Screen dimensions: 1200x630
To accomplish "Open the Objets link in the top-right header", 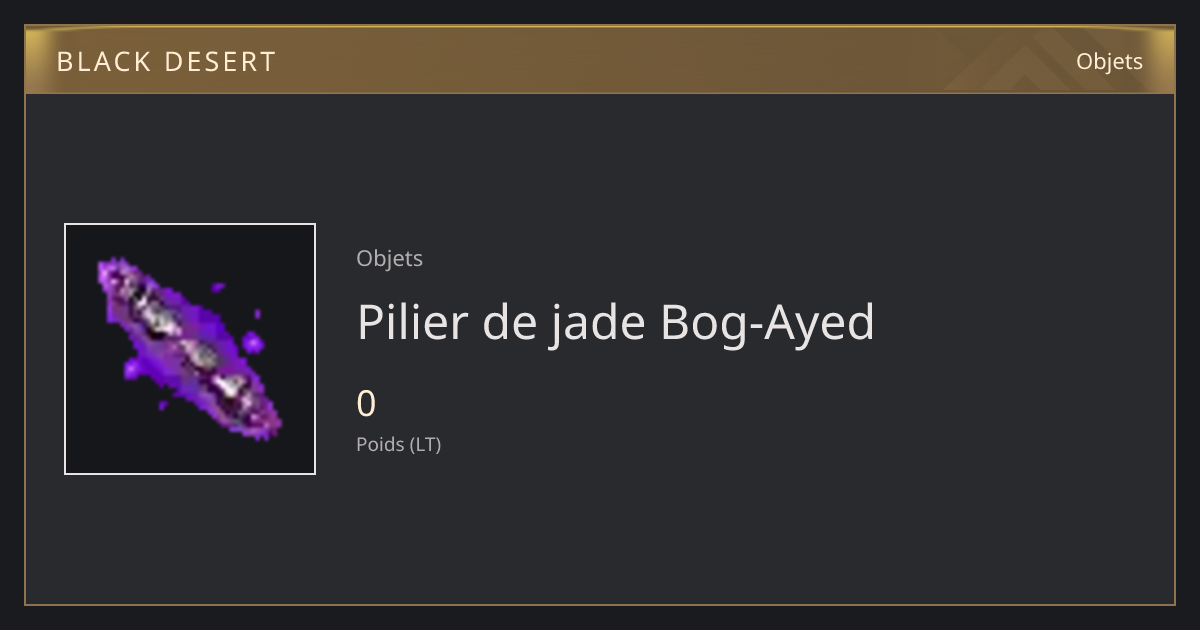I will coord(1109,61).
